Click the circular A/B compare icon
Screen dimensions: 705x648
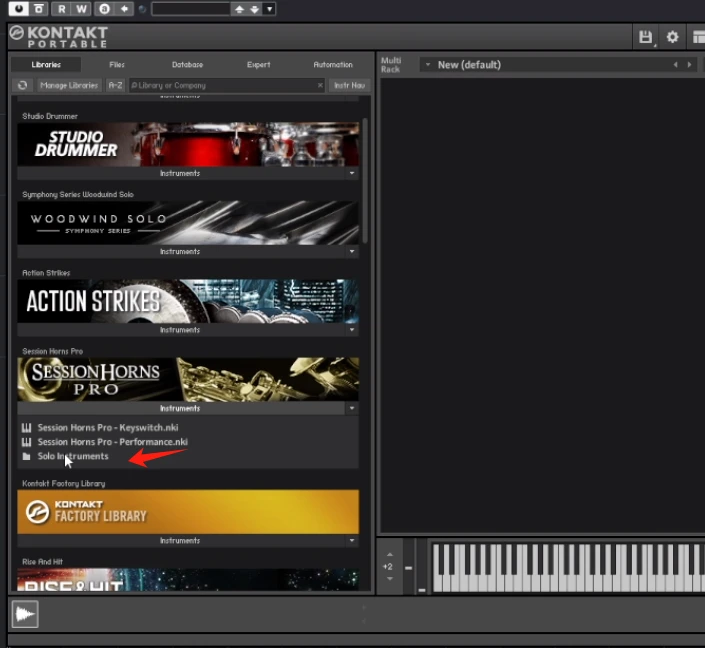(x=104, y=9)
